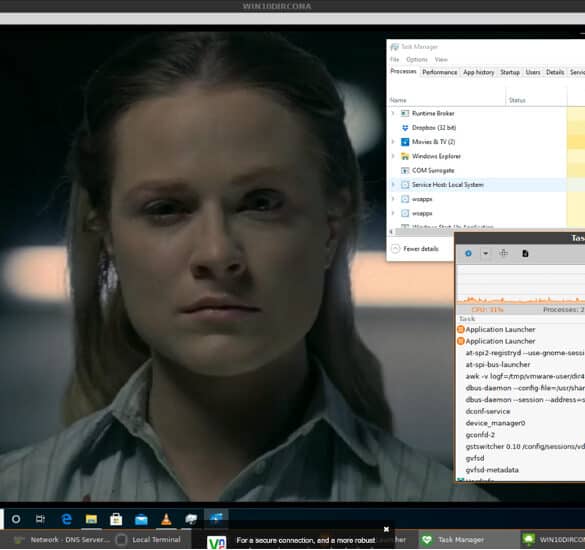This screenshot has width=585, height=550.
Task: Switch to Network - DNS Server panel window
Action: (62, 540)
